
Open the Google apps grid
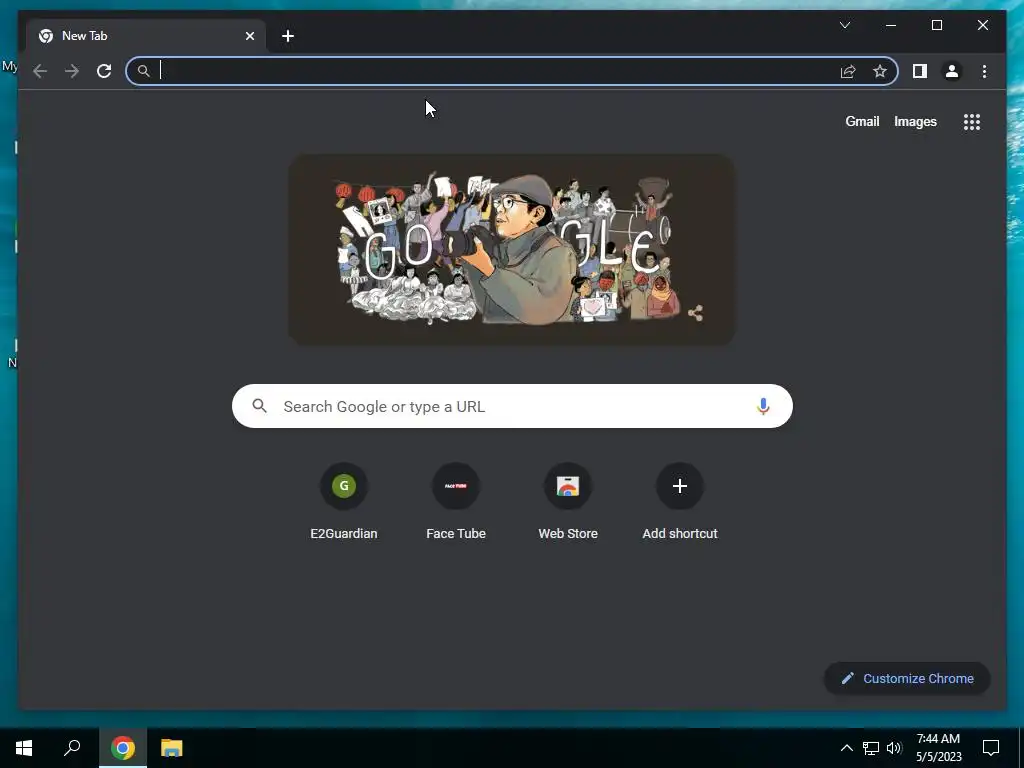click(x=972, y=122)
